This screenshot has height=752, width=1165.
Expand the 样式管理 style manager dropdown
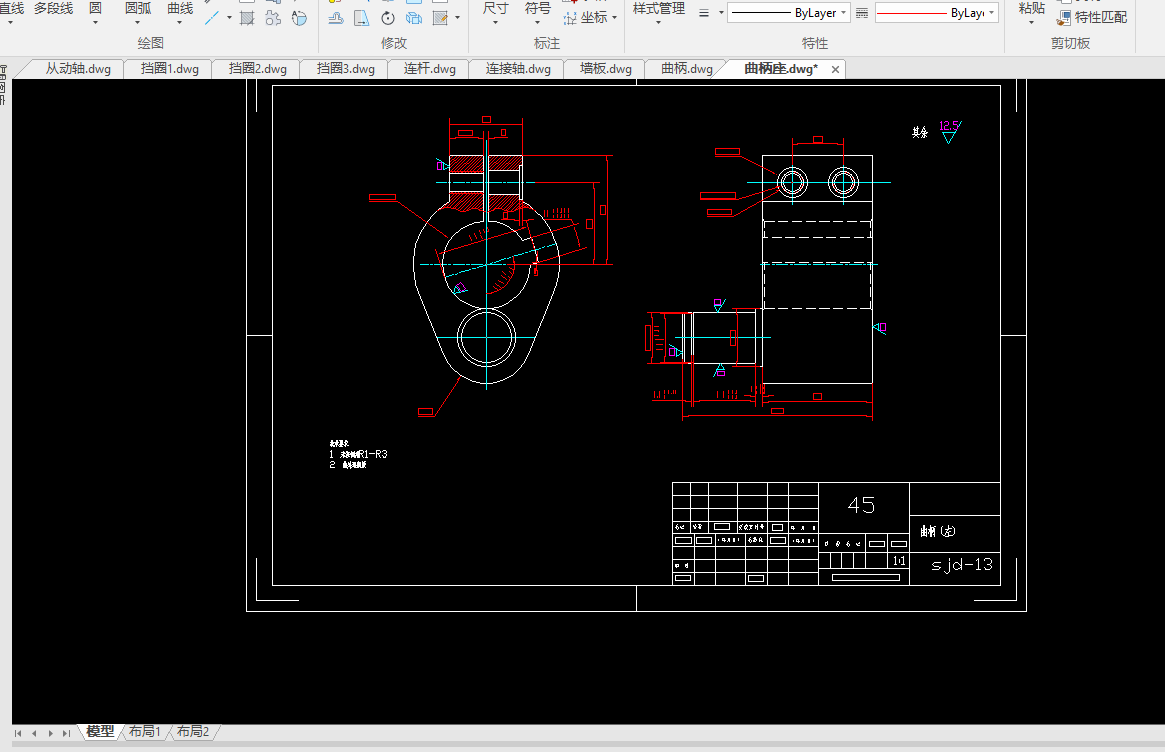(x=659, y=24)
